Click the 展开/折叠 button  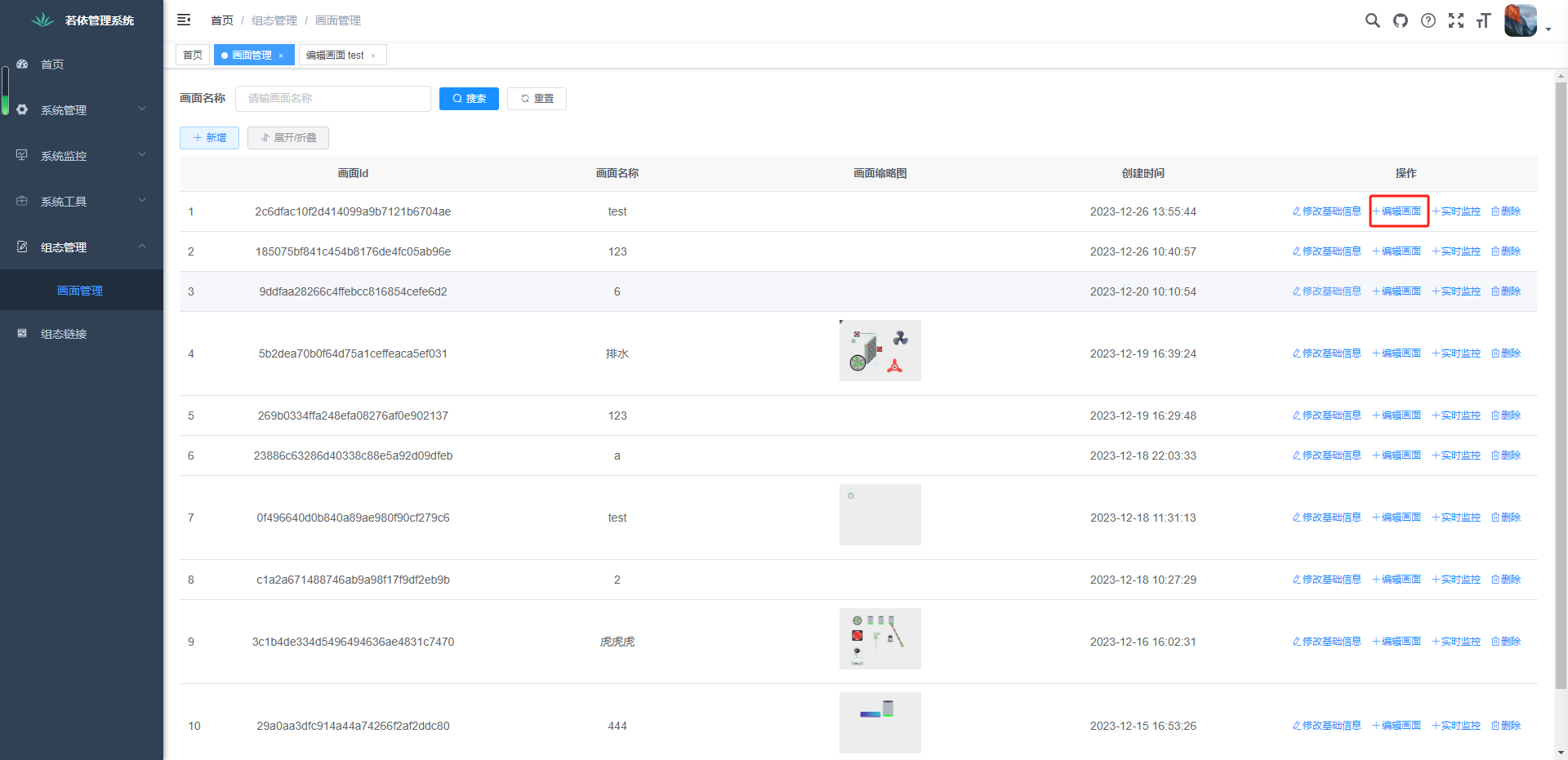[288, 138]
